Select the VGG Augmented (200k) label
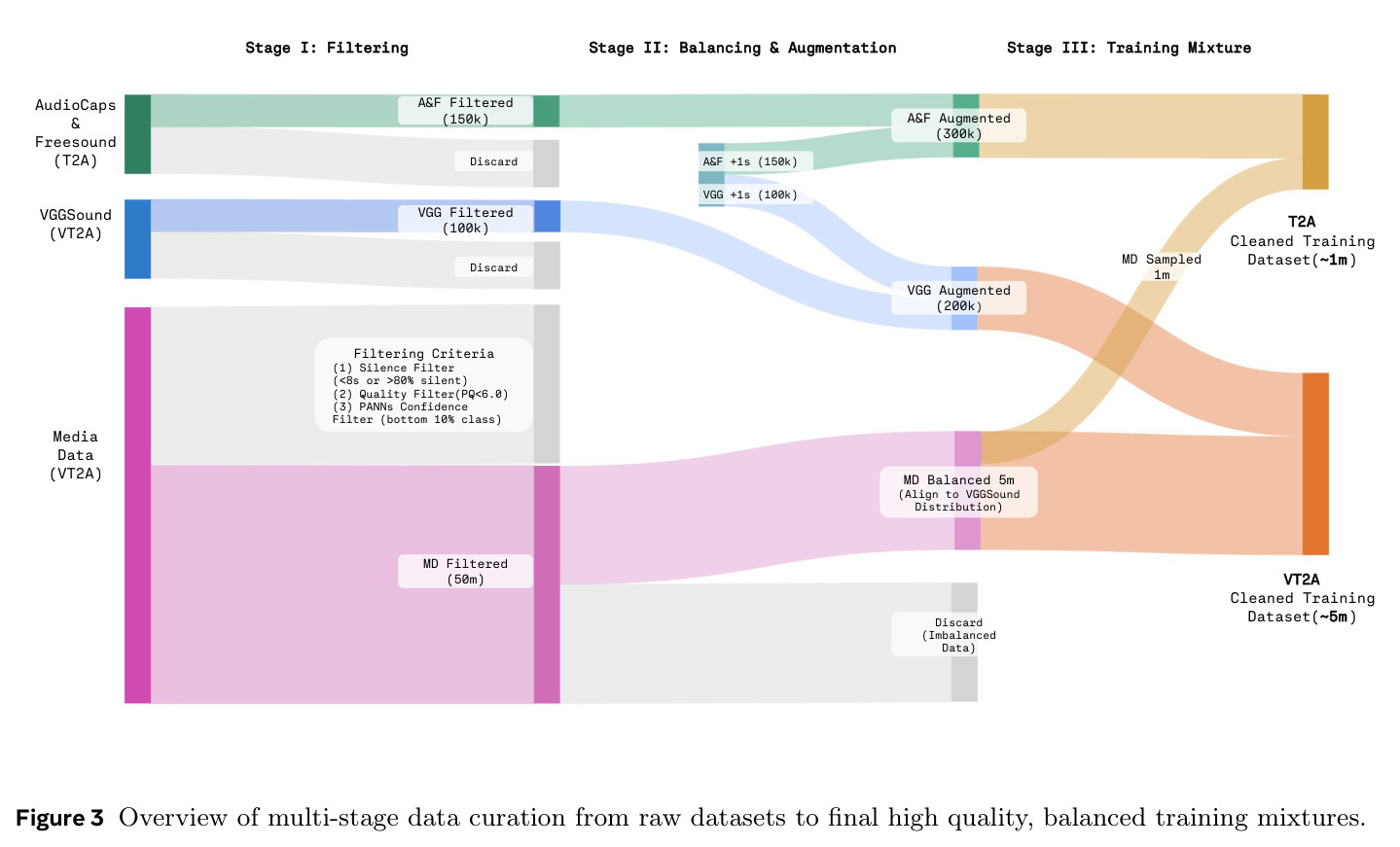The width and height of the screenshot is (1400, 847). 958,298
